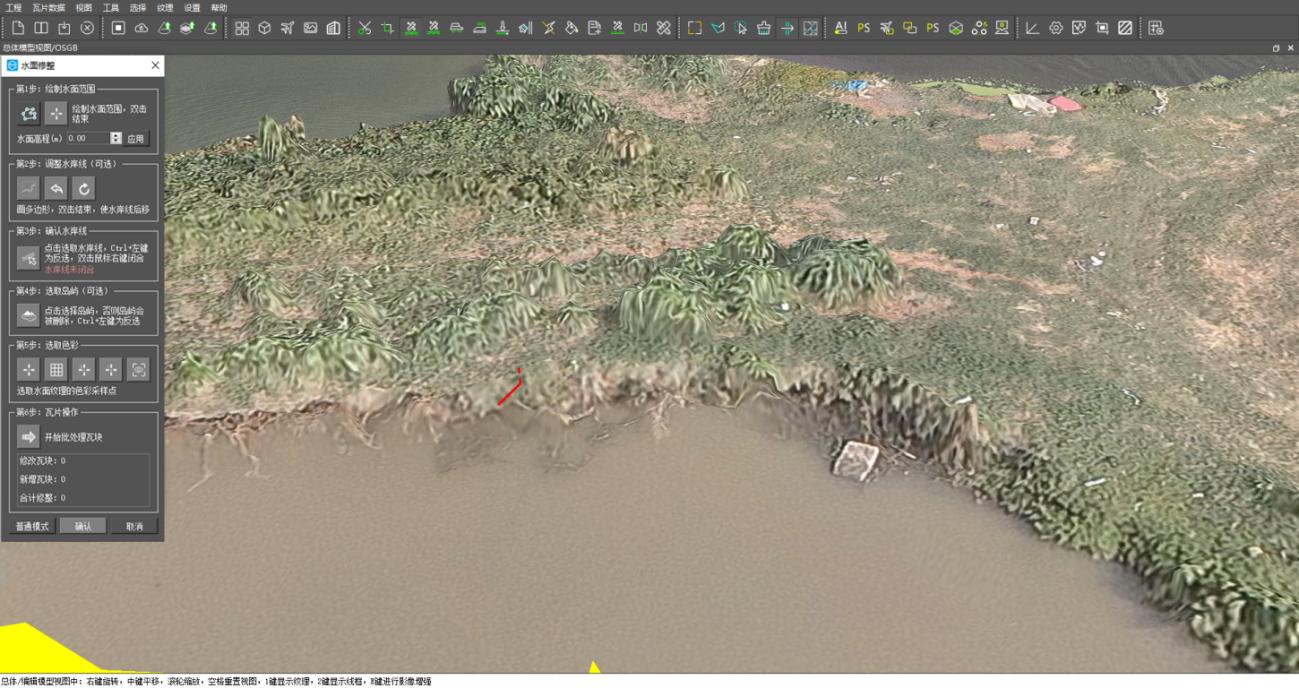Click the 水面高程 value input field
The image size is (1299, 688).
click(87, 138)
